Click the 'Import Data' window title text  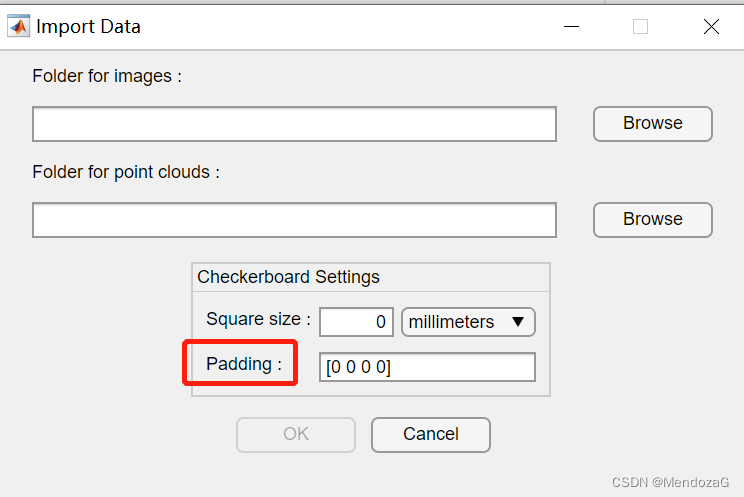click(88, 27)
